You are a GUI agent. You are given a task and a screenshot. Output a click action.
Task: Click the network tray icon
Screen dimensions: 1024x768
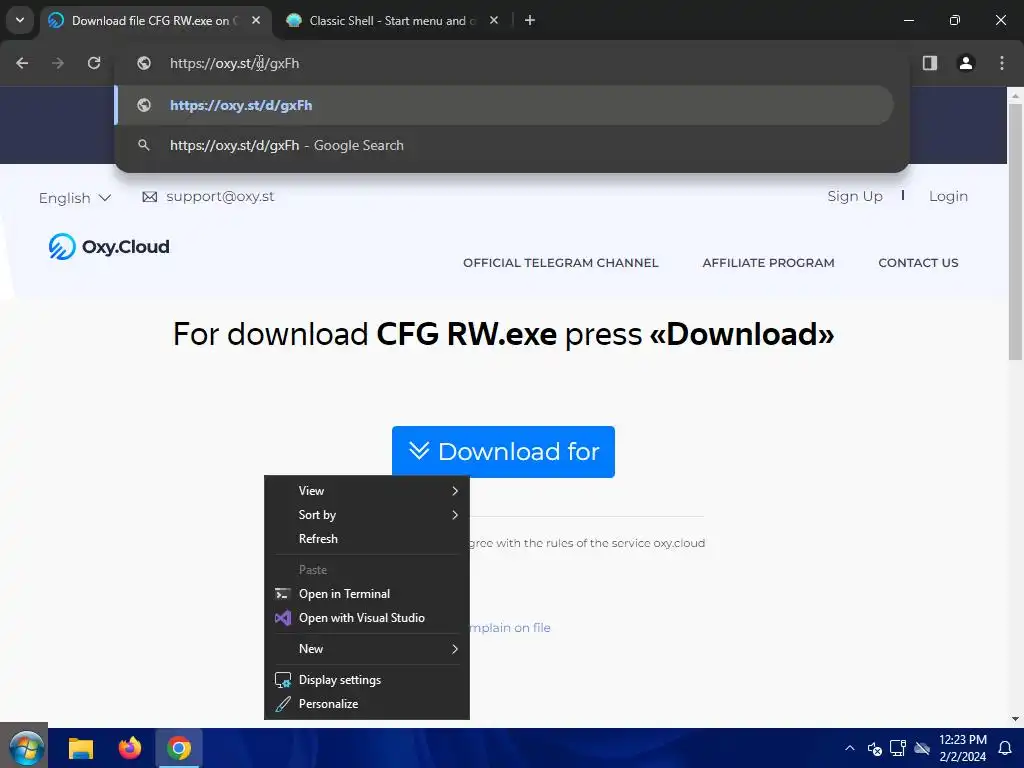(898, 748)
